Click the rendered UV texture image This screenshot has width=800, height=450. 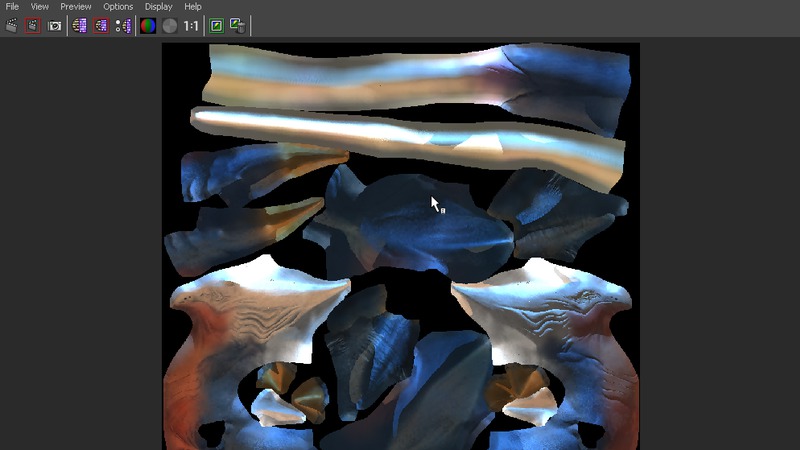401,246
